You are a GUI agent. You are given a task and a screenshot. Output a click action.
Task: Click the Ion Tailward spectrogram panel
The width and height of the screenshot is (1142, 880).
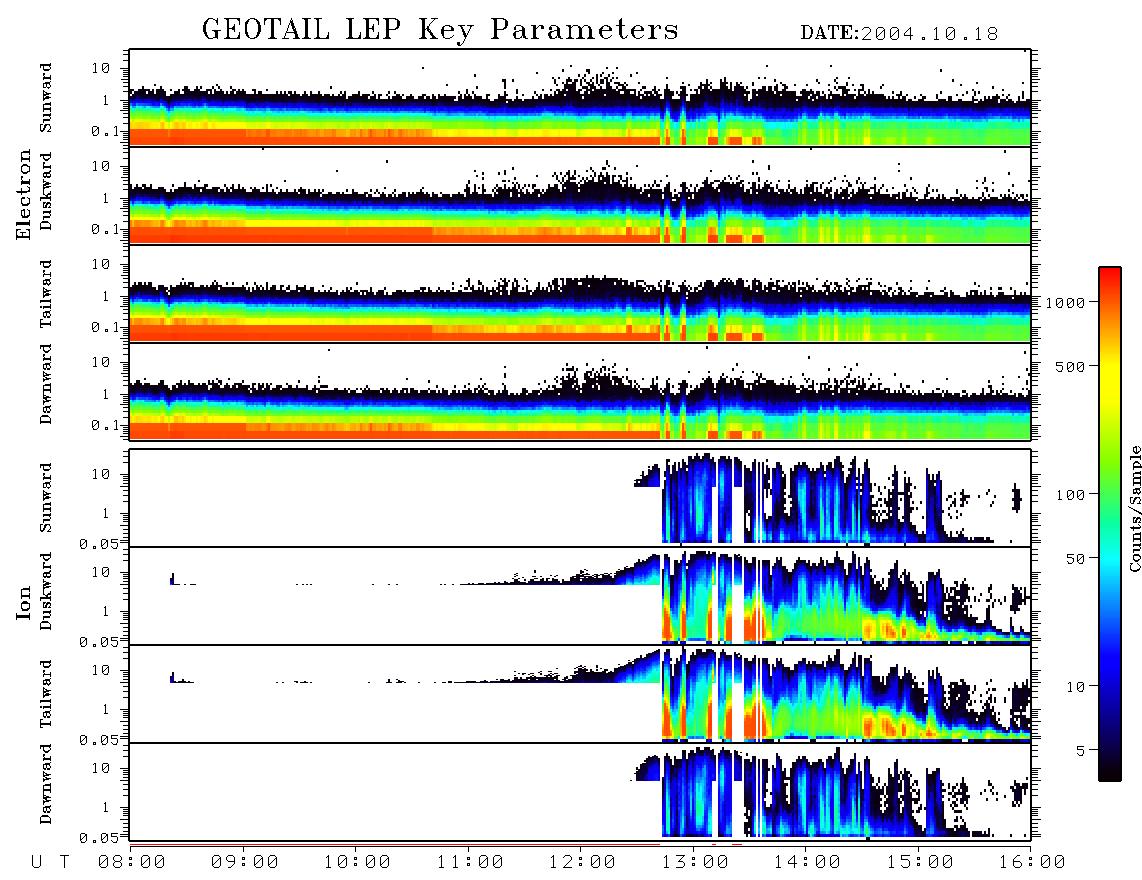[x=580, y=694]
